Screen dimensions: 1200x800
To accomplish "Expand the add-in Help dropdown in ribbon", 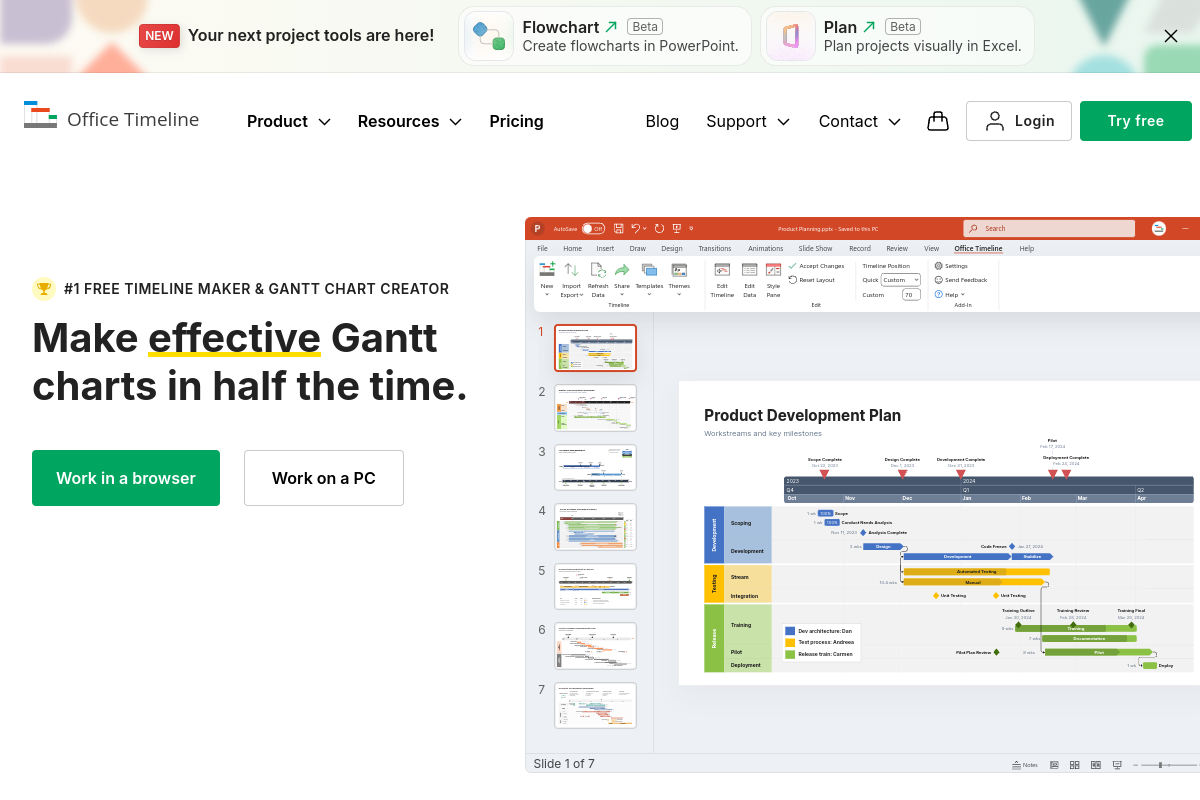I will (950, 295).
